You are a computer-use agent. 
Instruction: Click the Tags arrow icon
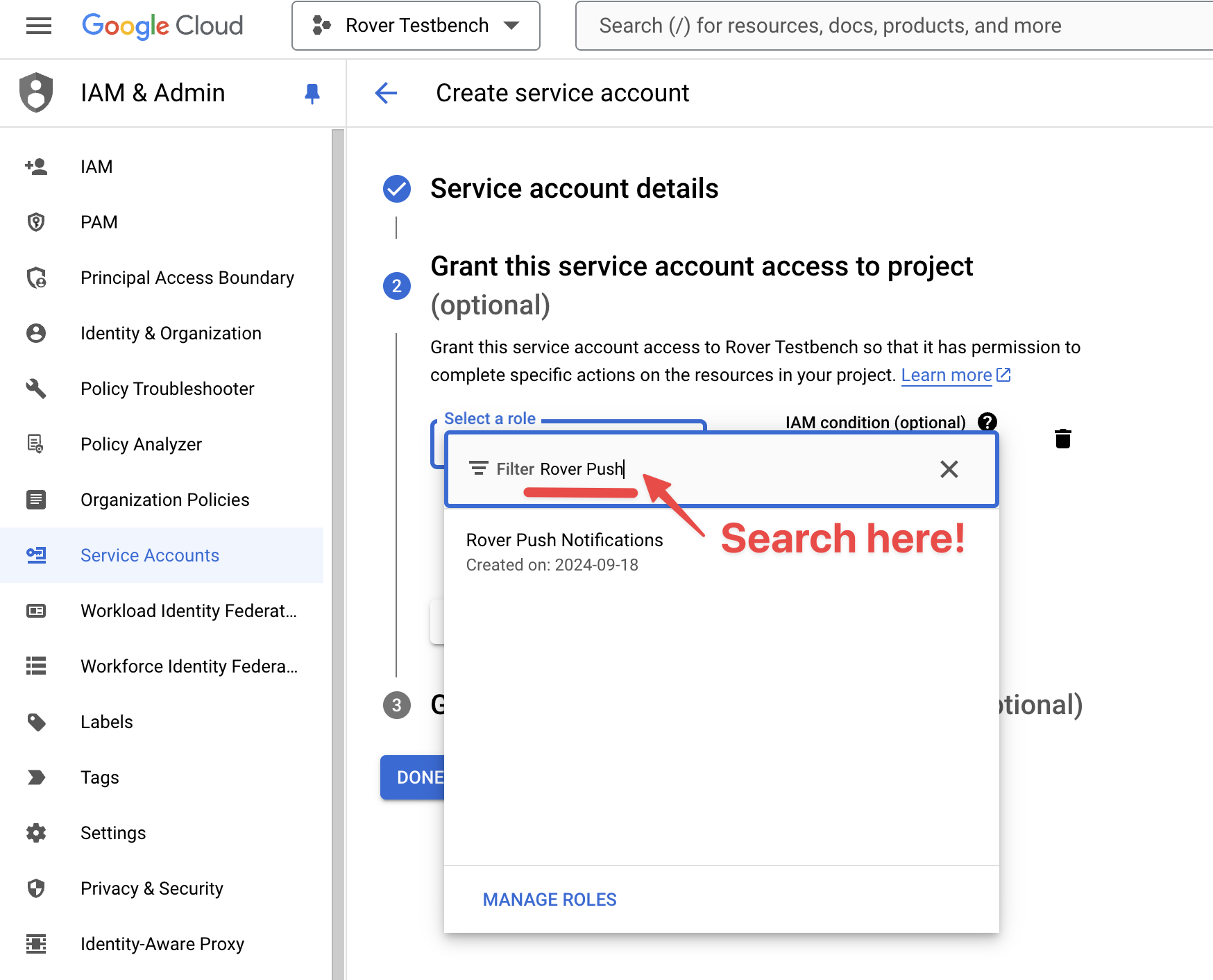pyautogui.click(x=36, y=777)
